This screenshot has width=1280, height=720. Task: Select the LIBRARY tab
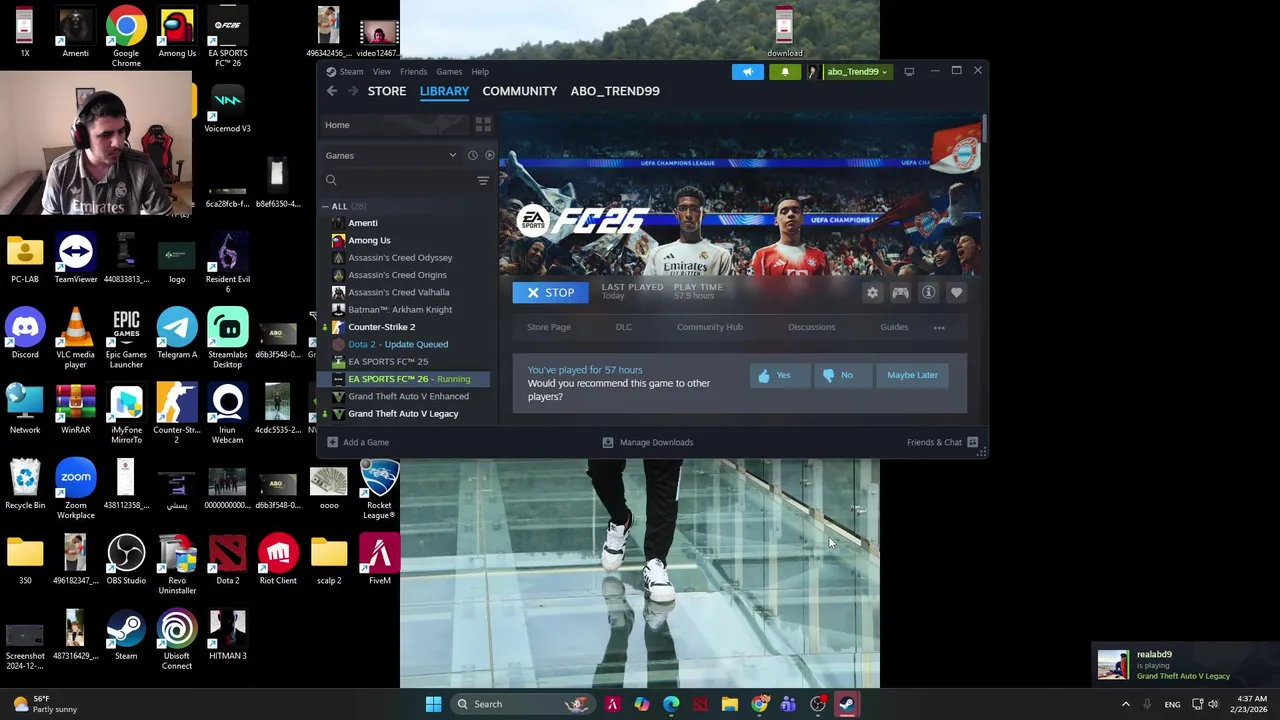[x=444, y=91]
